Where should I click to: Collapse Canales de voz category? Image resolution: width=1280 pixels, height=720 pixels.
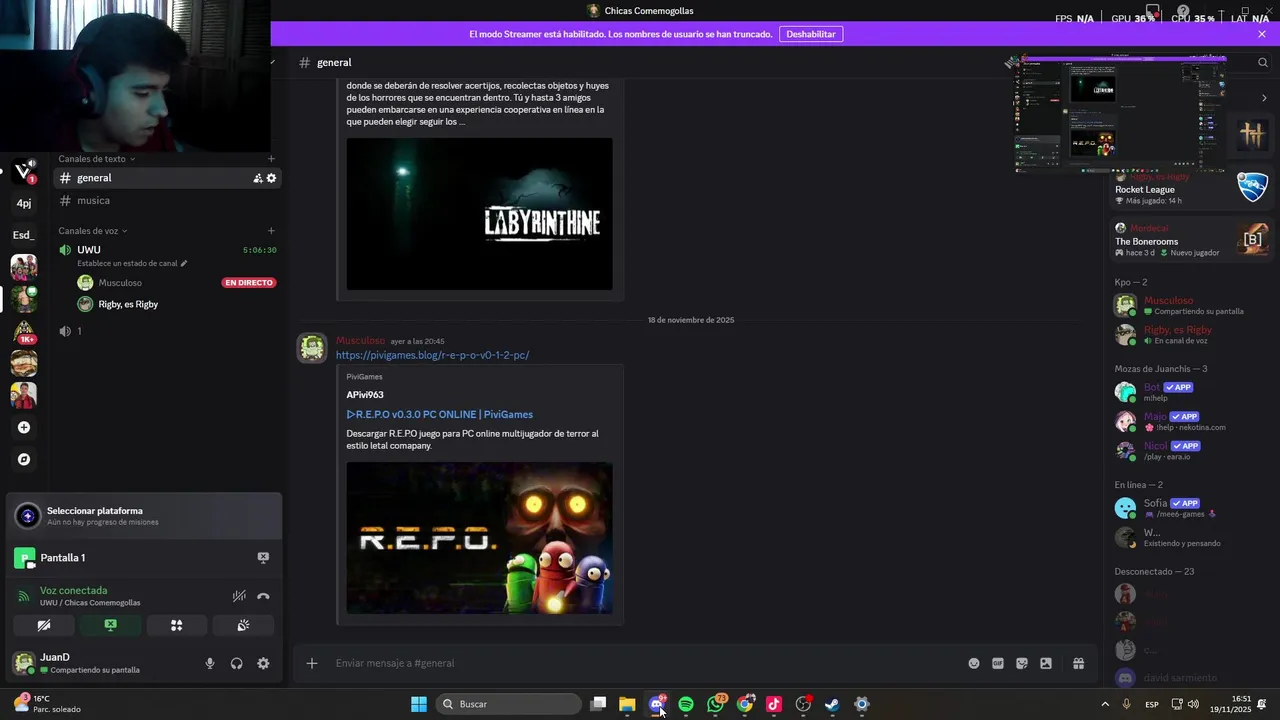(93, 231)
